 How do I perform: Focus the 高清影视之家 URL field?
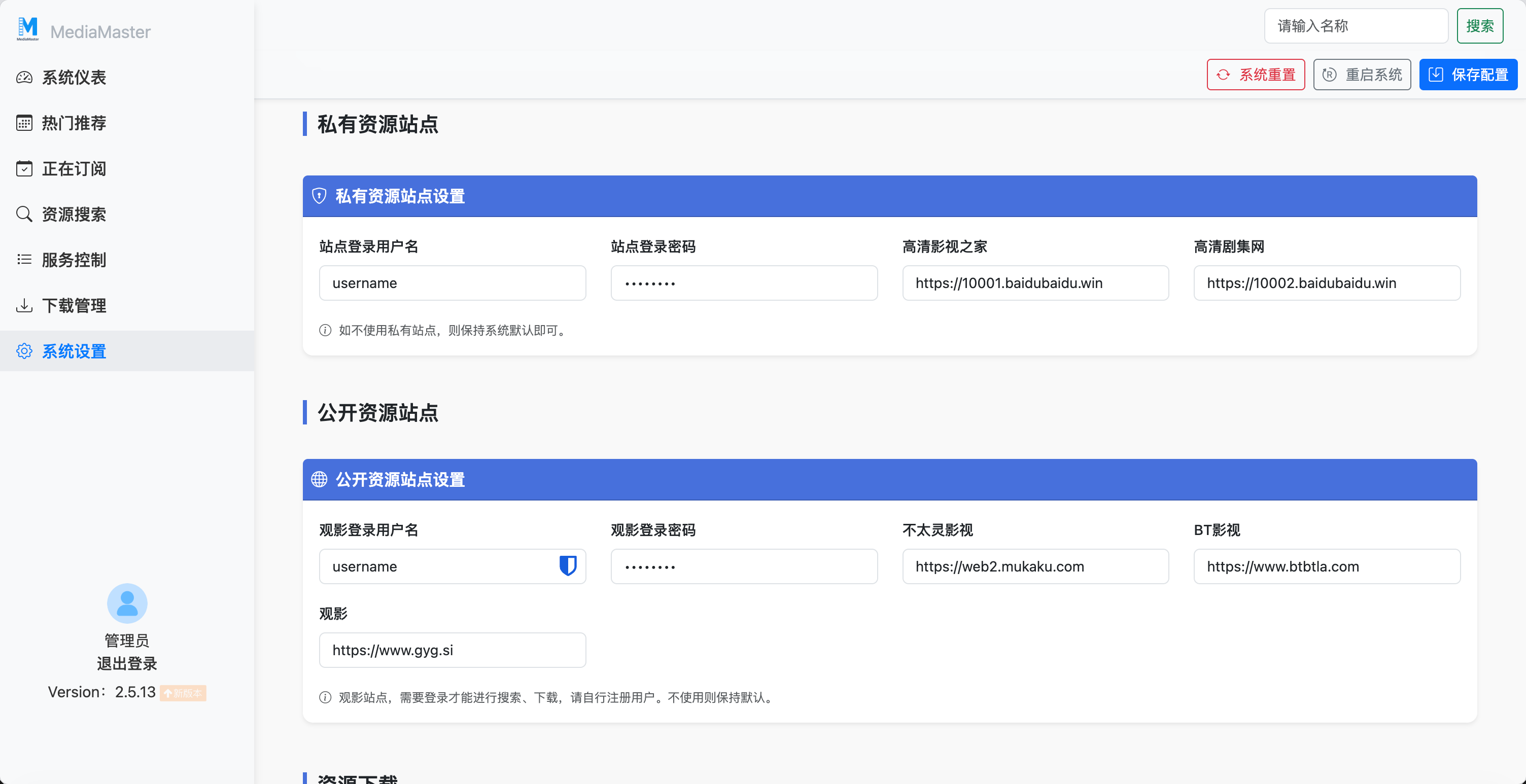[1035, 283]
